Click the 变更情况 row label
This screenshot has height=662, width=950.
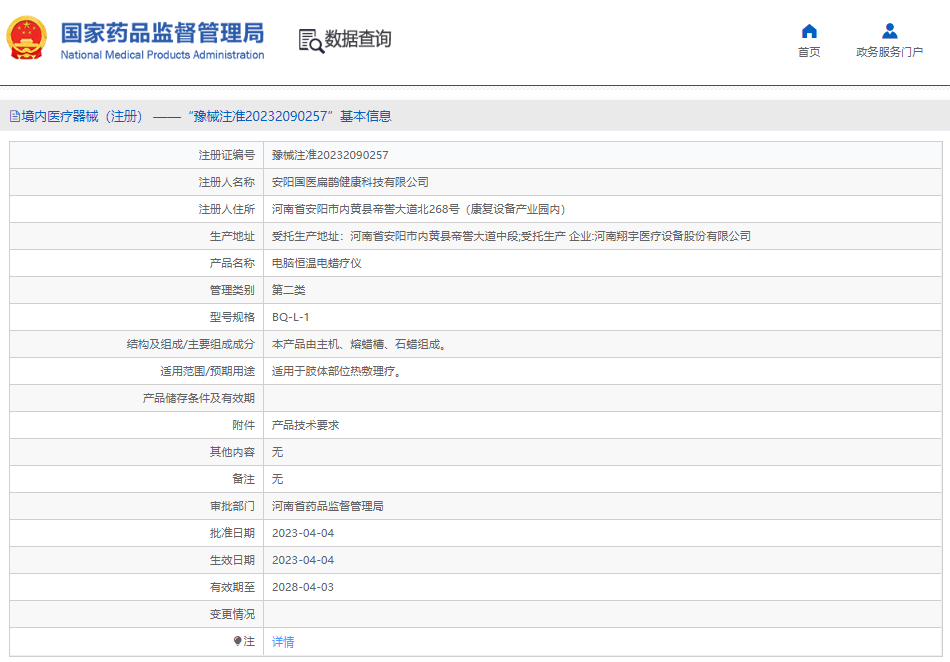pos(232,614)
